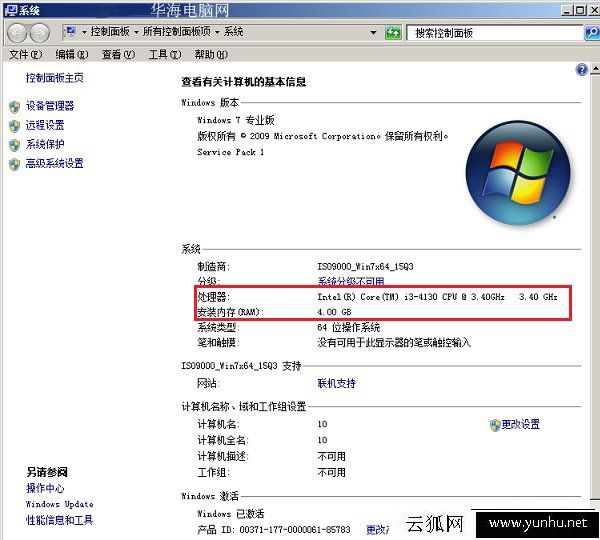Open 远程设置 link
600x540 pixels.
(x=45, y=125)
